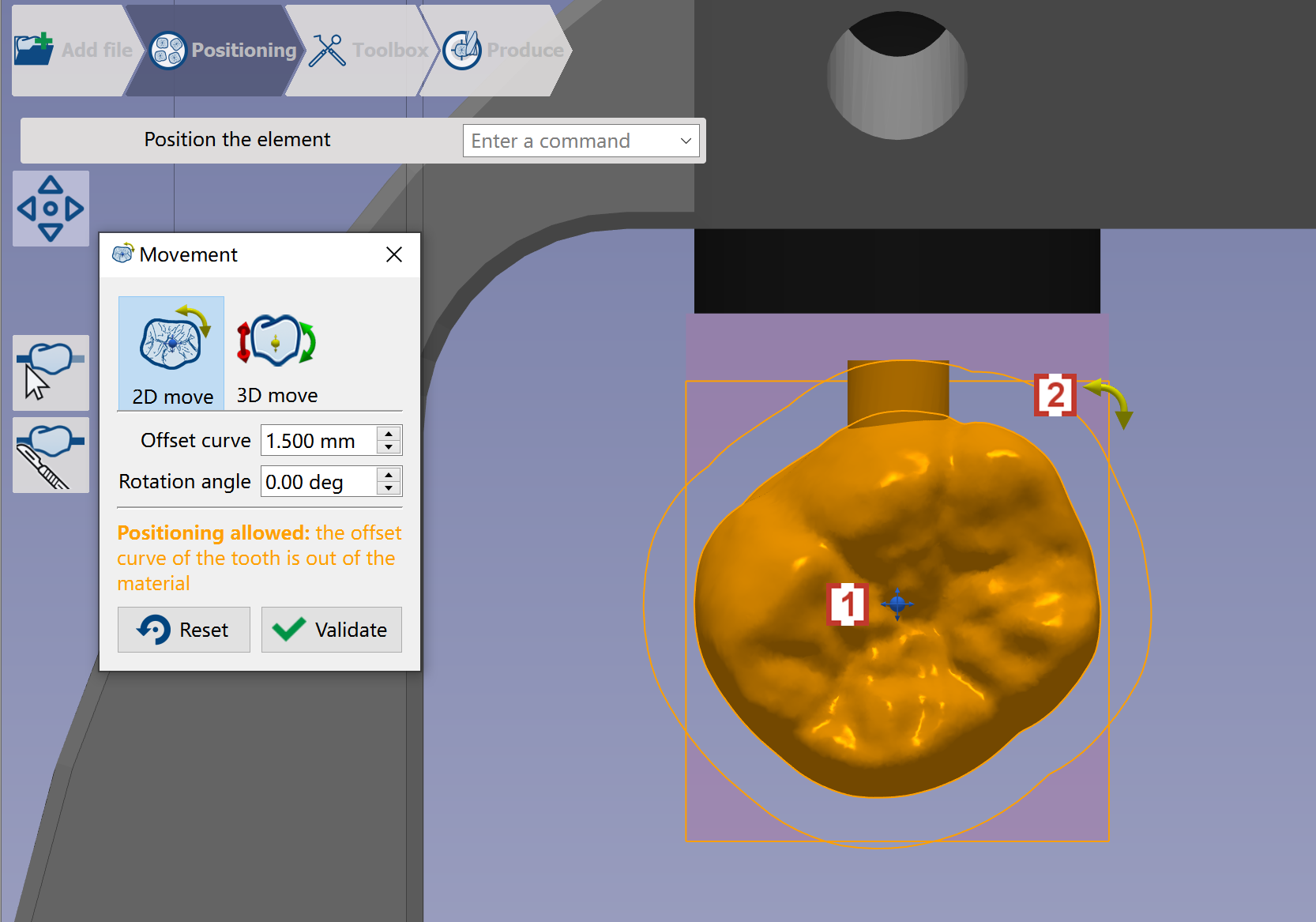The width and height of the screenshot is (1316, 922).
Task: Close the Movement dialog
Action: 394,254
